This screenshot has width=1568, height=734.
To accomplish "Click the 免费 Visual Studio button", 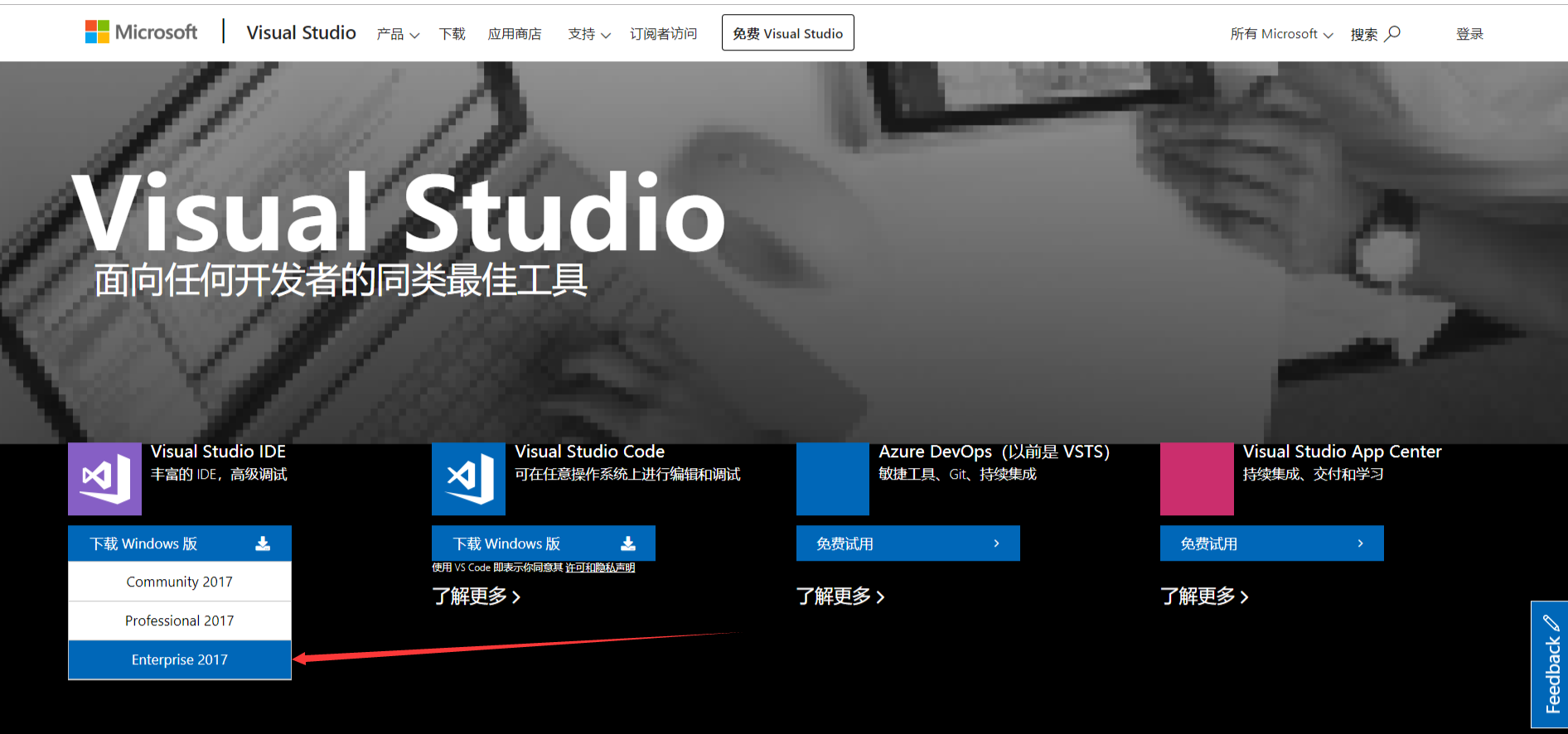I will [x=787, y=33].
